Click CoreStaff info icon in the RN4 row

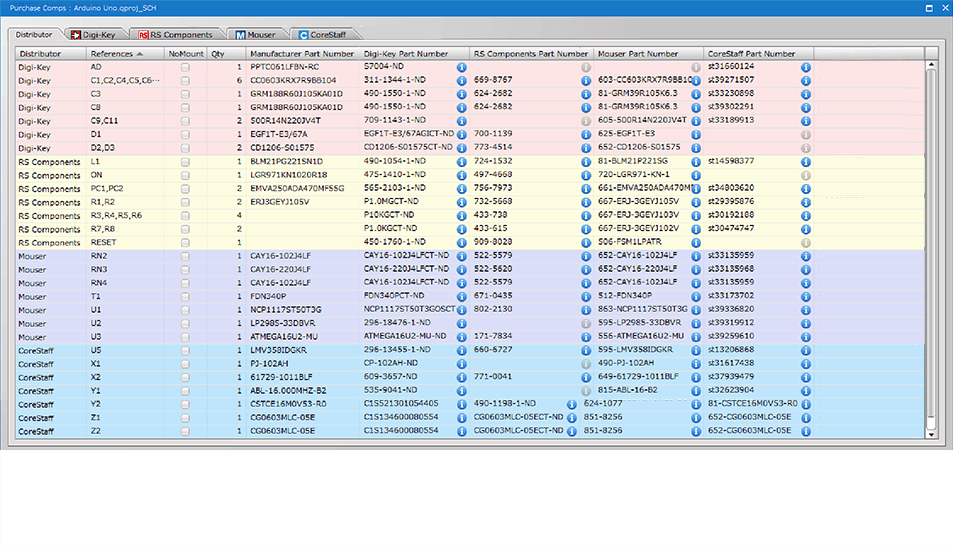click(x=805, y=283)
